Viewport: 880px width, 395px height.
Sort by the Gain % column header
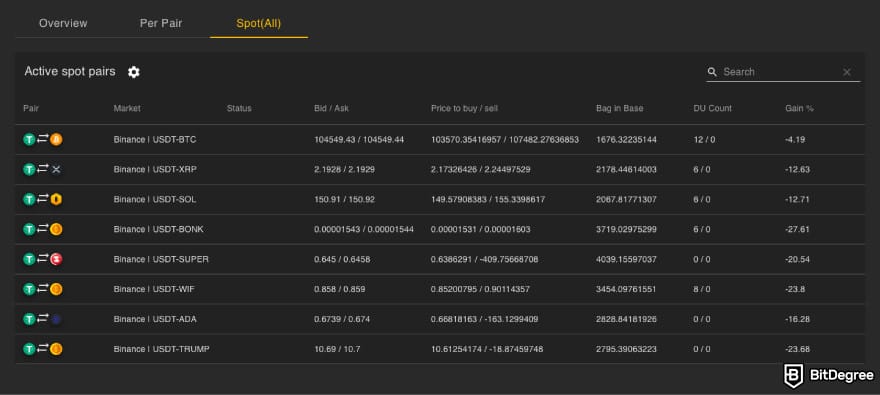pyautogui.click(x=799, y=108)
